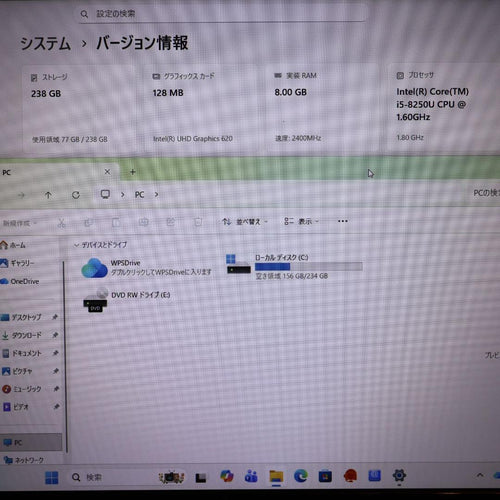Open File Explorer from taskbar
The height and width of the screenshot is (500, 500).
pos(276,477)
